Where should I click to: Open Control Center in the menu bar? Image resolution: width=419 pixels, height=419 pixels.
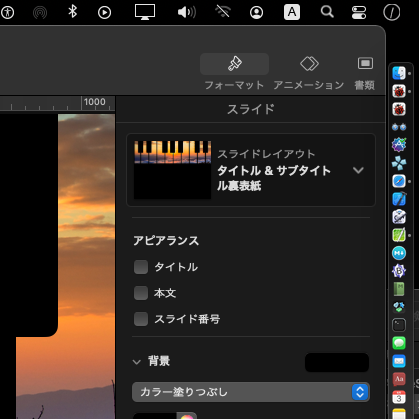359,12
